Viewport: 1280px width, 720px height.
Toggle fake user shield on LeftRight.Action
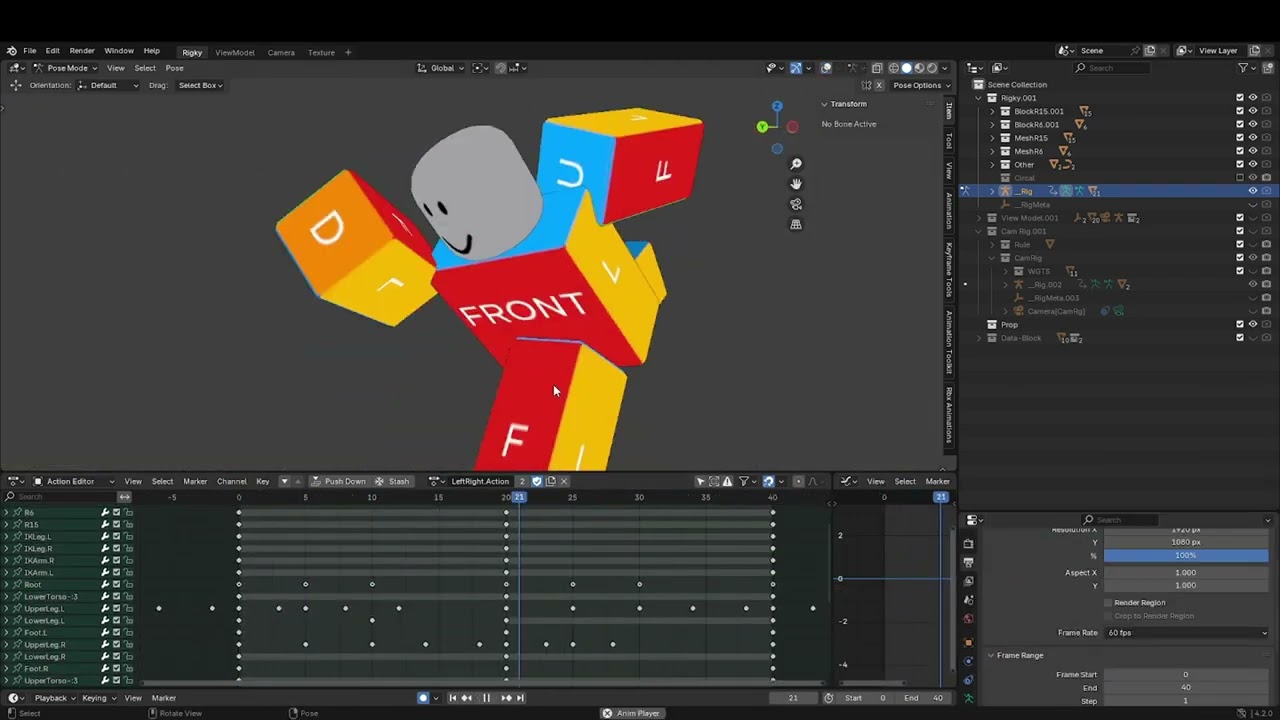click(537, 481)
